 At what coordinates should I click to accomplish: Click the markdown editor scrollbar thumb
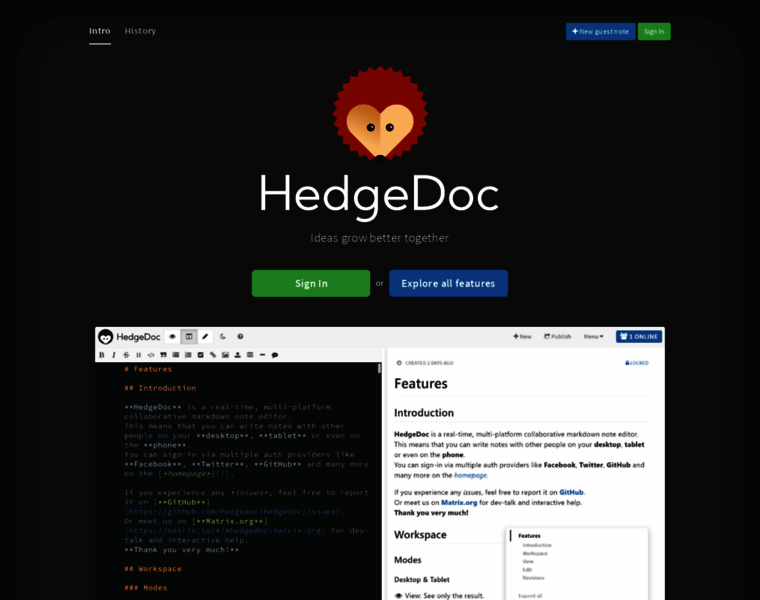click(x=379, y=368)
